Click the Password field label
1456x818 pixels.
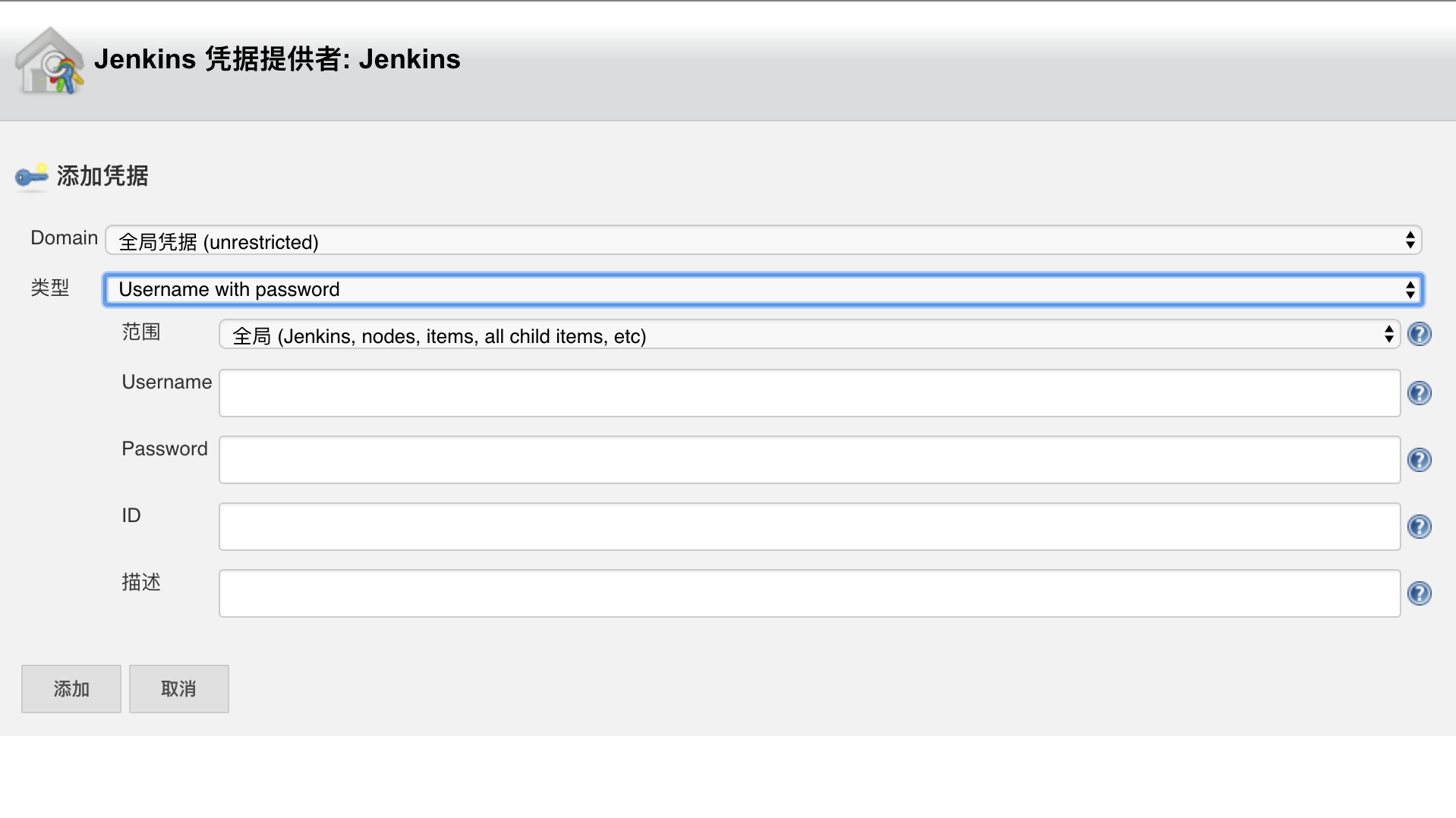[x=165, y=449]
